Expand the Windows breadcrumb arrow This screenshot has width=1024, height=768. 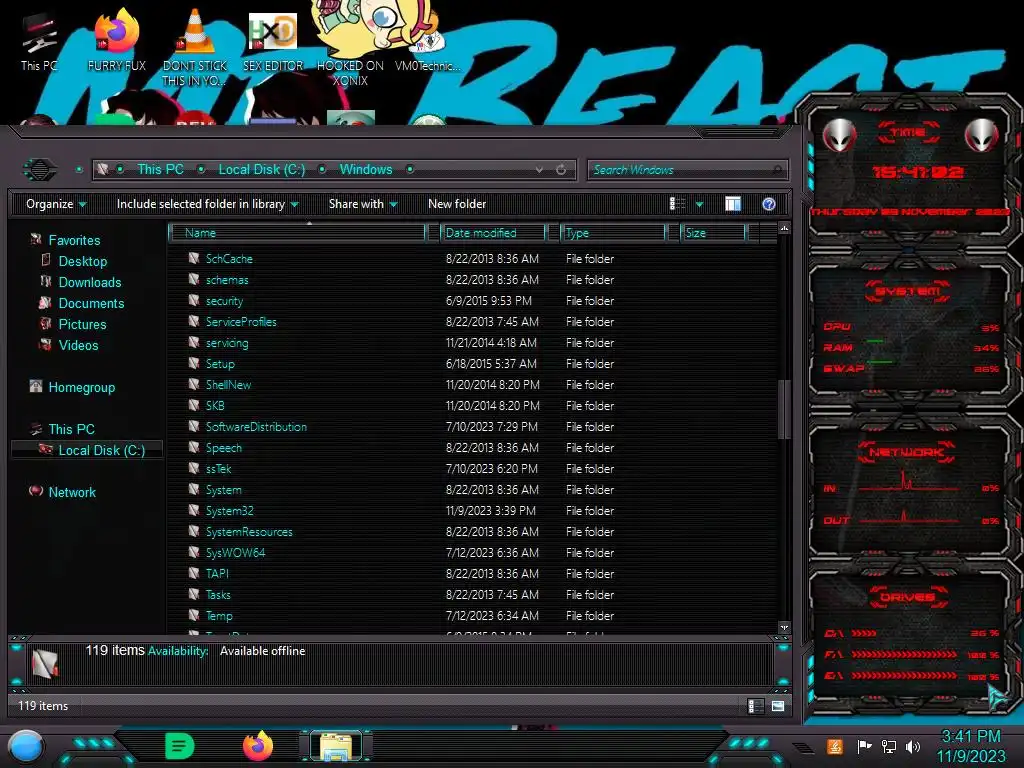(x=410, y=170)
